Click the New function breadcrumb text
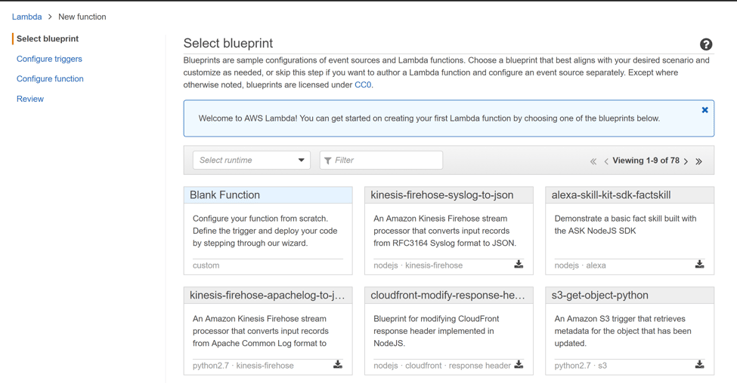Image resolution: width=737 pixels, height=383 pixels. pos(82,16)
